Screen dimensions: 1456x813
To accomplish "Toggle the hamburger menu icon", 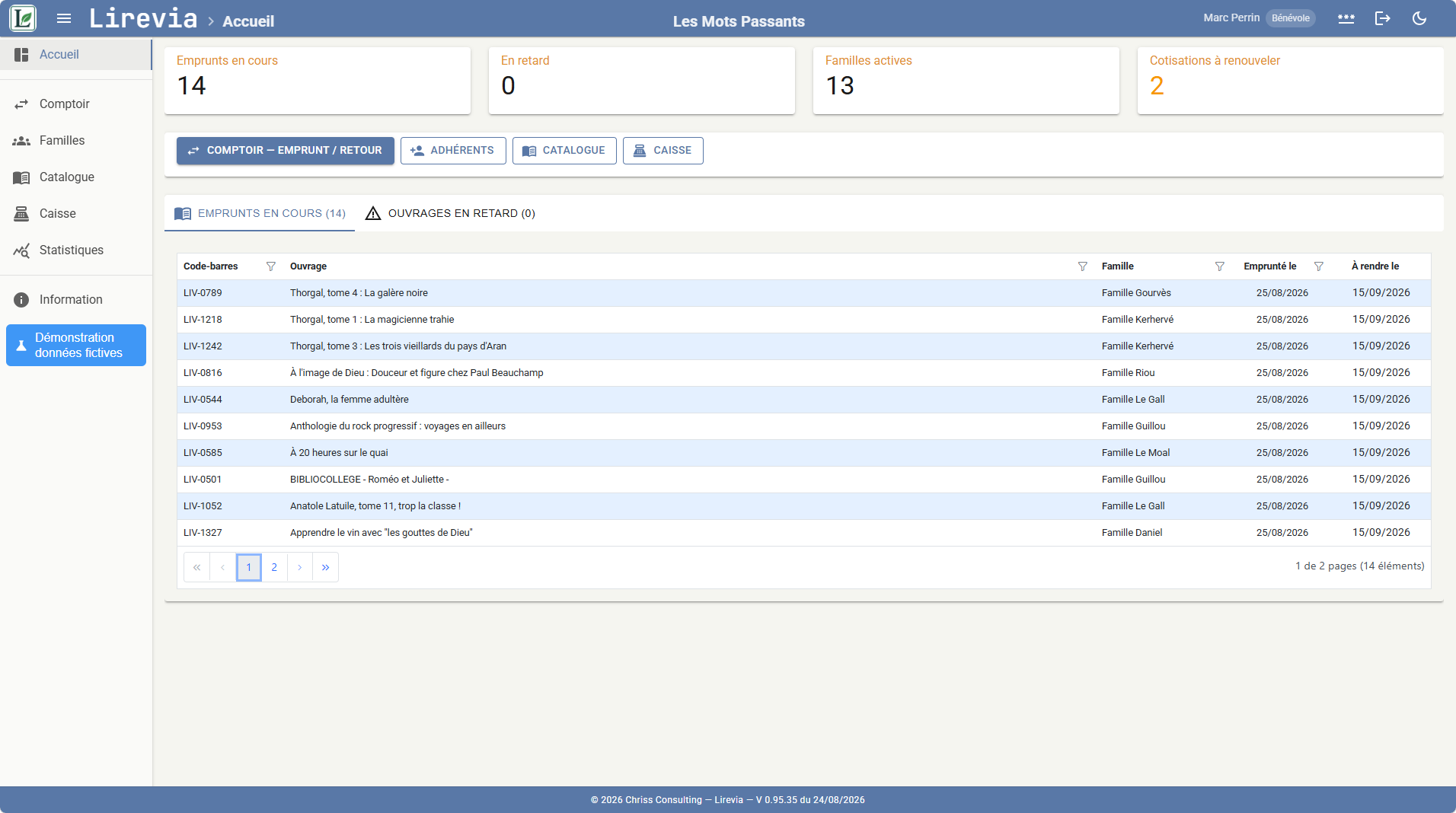I will coord(64,18).
